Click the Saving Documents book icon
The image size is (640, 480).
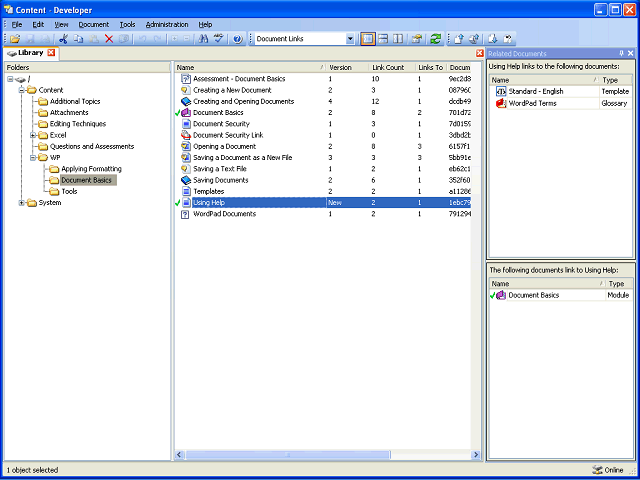click(x=186, y=180)
